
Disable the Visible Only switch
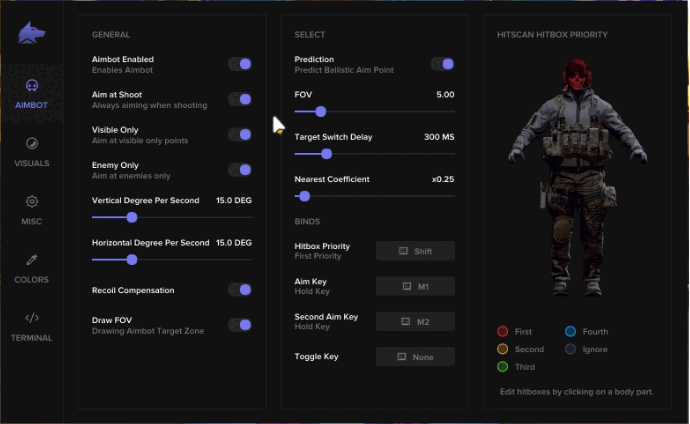(x=240, y=135)
